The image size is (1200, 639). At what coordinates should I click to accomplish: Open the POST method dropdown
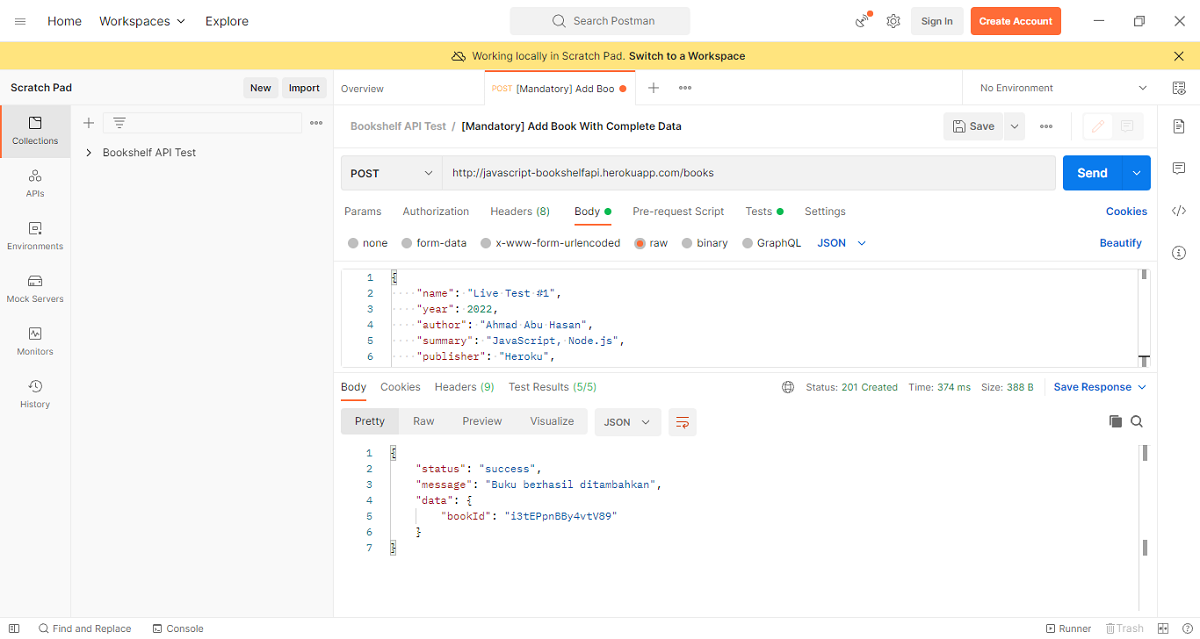pyautogui.click(x=392, y=173)
